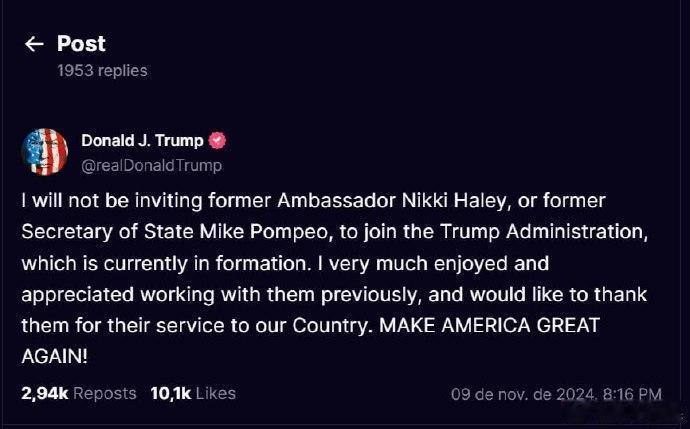This screenshot has width=690, height=429.
Task: Open the American flag profile avatar
Action: [x=45, y=152]
